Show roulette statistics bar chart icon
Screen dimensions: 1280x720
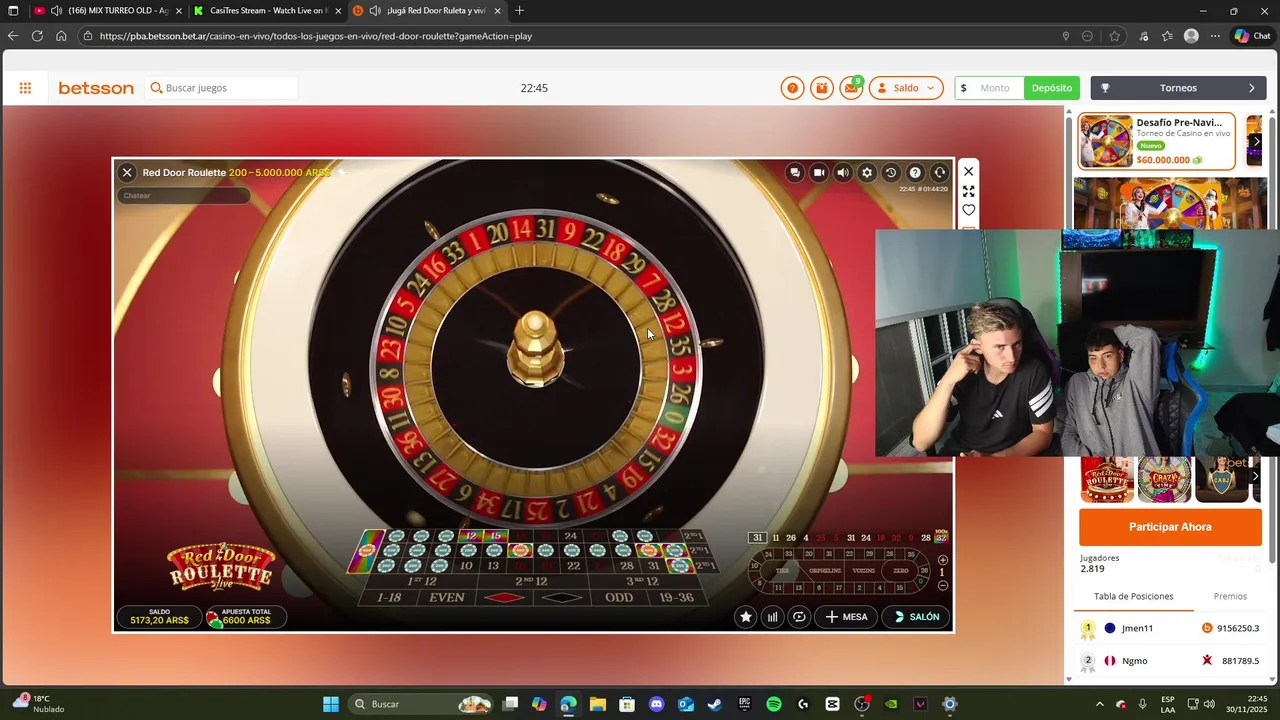(x=772, y=617)
